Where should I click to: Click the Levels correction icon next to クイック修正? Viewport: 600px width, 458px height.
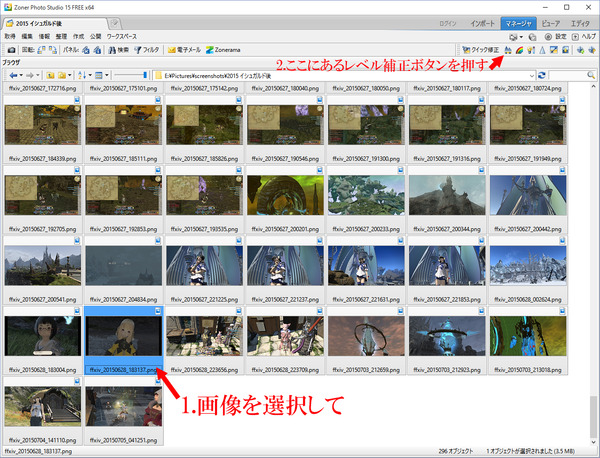click(508, 50)
